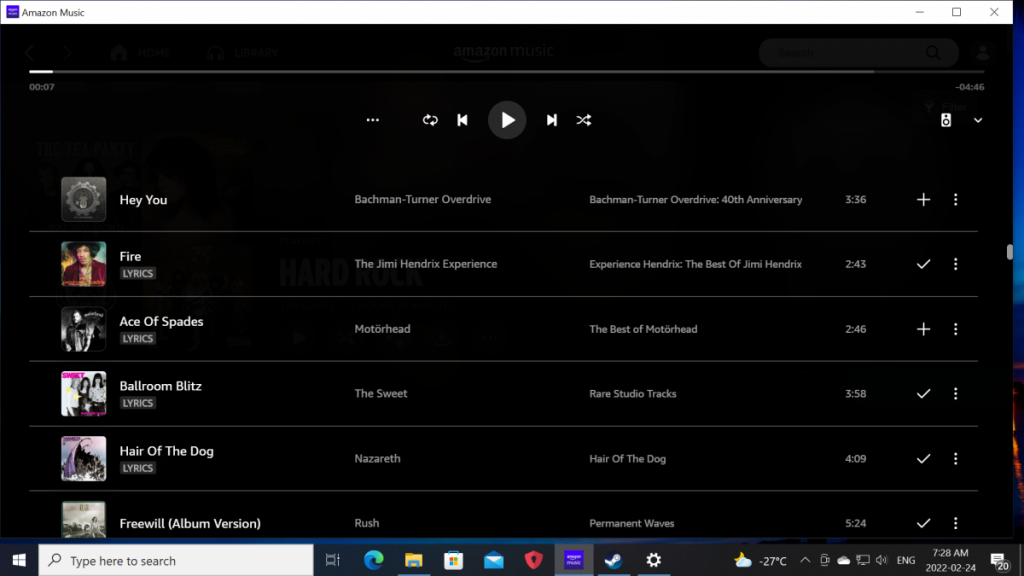
Task: Open album Rare Studio Tracks
Action: (633, 394)
